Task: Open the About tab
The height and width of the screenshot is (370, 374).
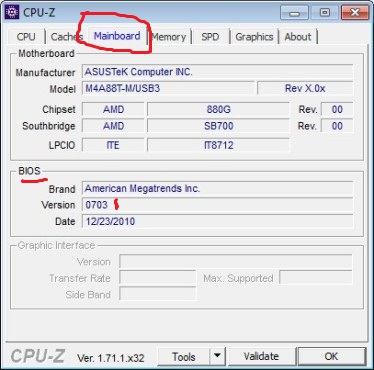Action: point(298,37)
